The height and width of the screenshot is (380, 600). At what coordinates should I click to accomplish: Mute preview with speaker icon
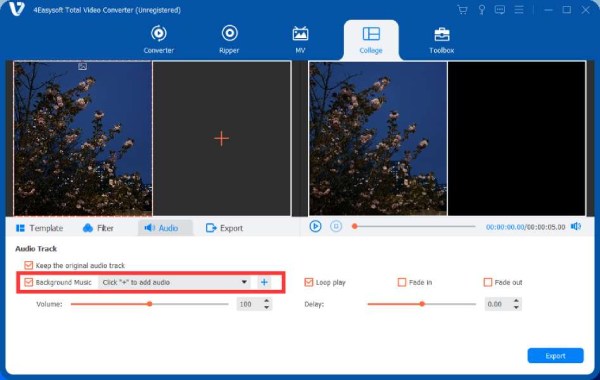[576, 227]
